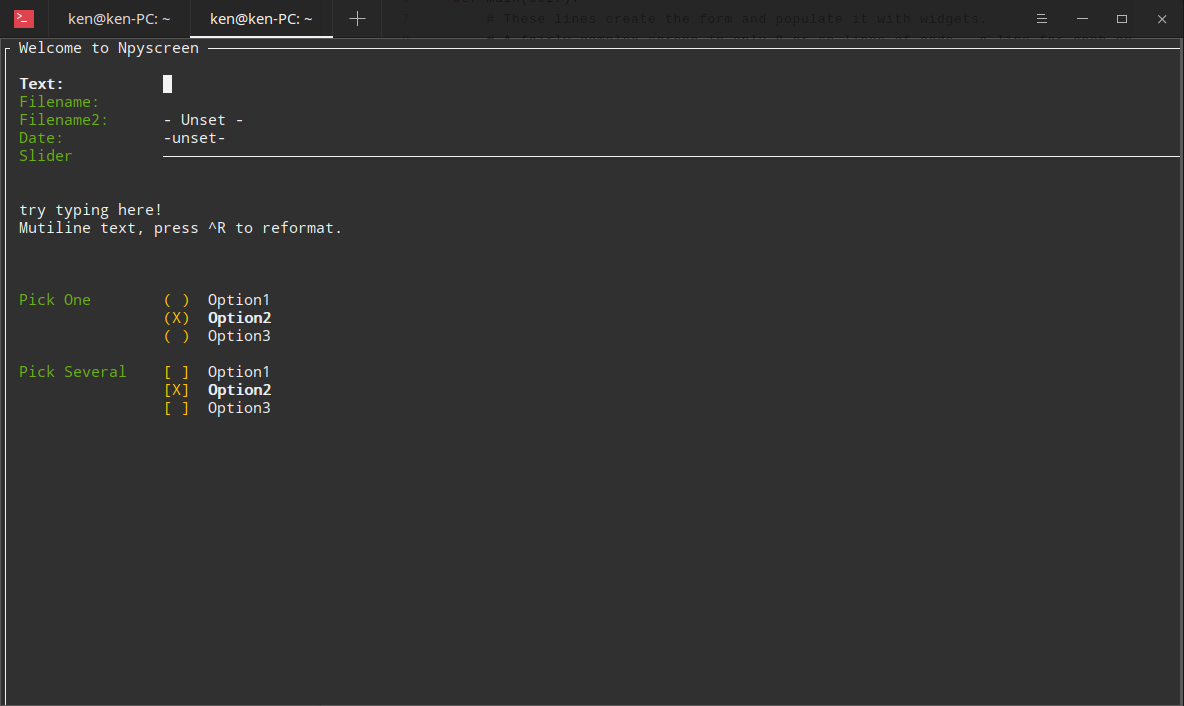Screen dimensions: 1184x706
Task: Enable Option3 checkbox under Pick Several
Action: pyautogui.click(x=177, y=408)
